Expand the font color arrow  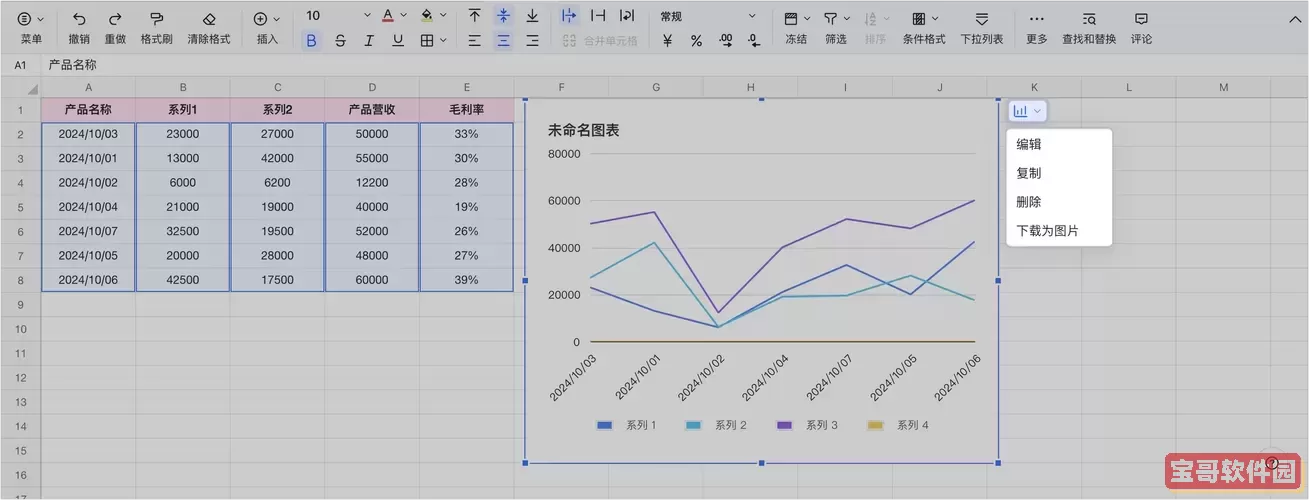point(403,16)
